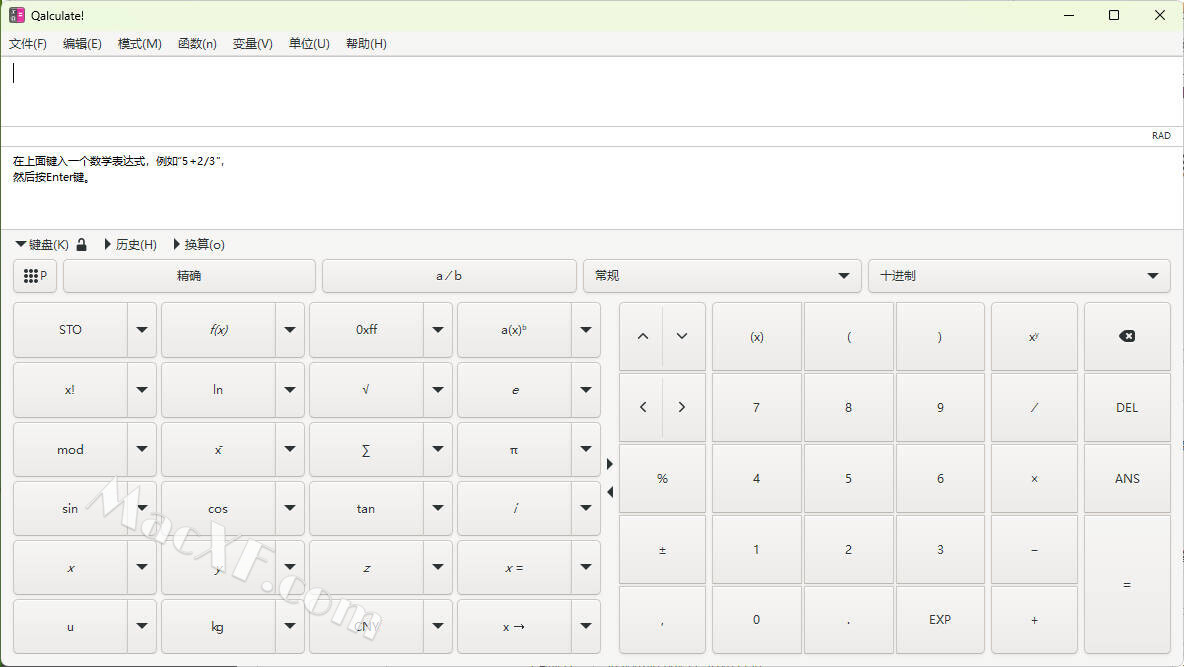Insert pi constant key

pos(514,449)
